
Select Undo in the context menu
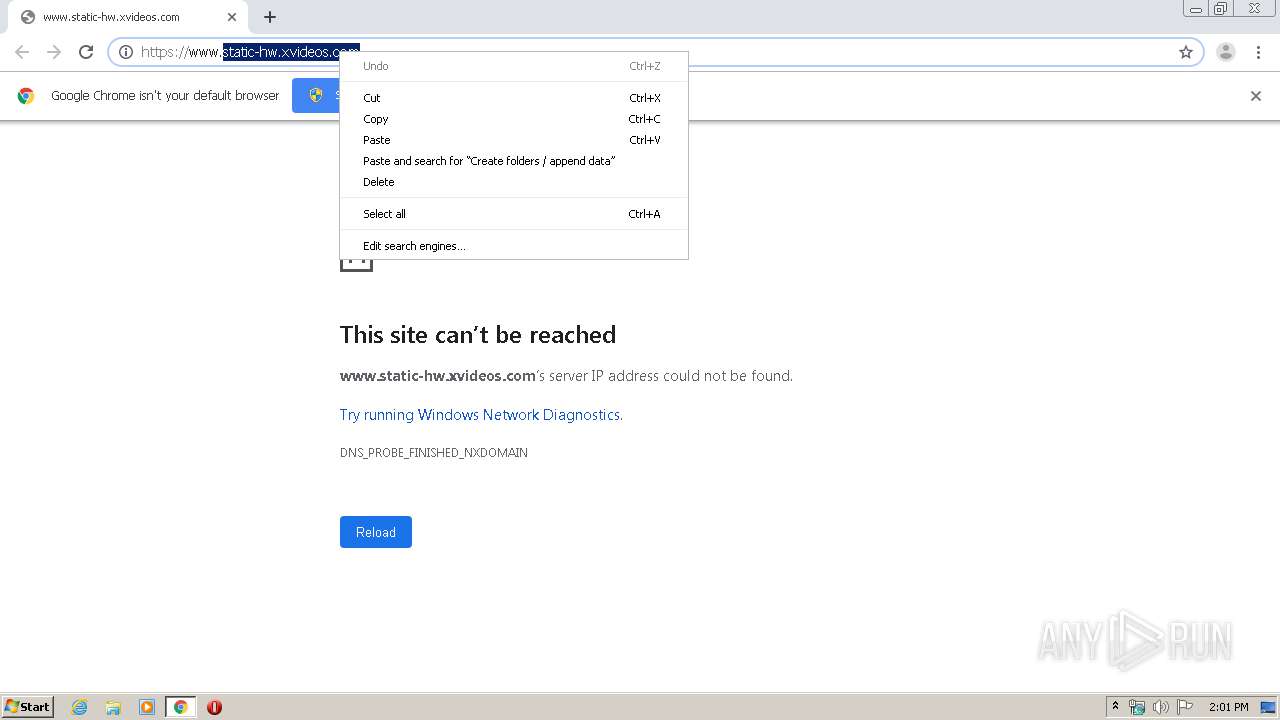(x=514, y=66)
